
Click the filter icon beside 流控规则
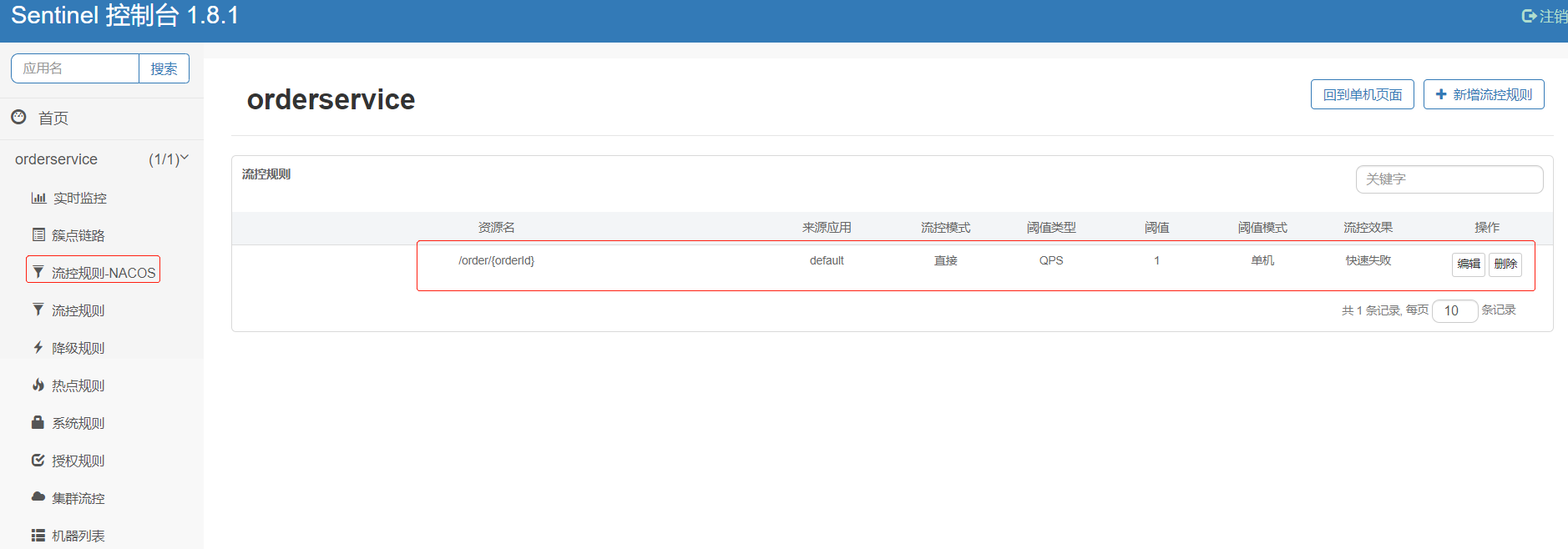pyautogui.click(x=38, y=310)
